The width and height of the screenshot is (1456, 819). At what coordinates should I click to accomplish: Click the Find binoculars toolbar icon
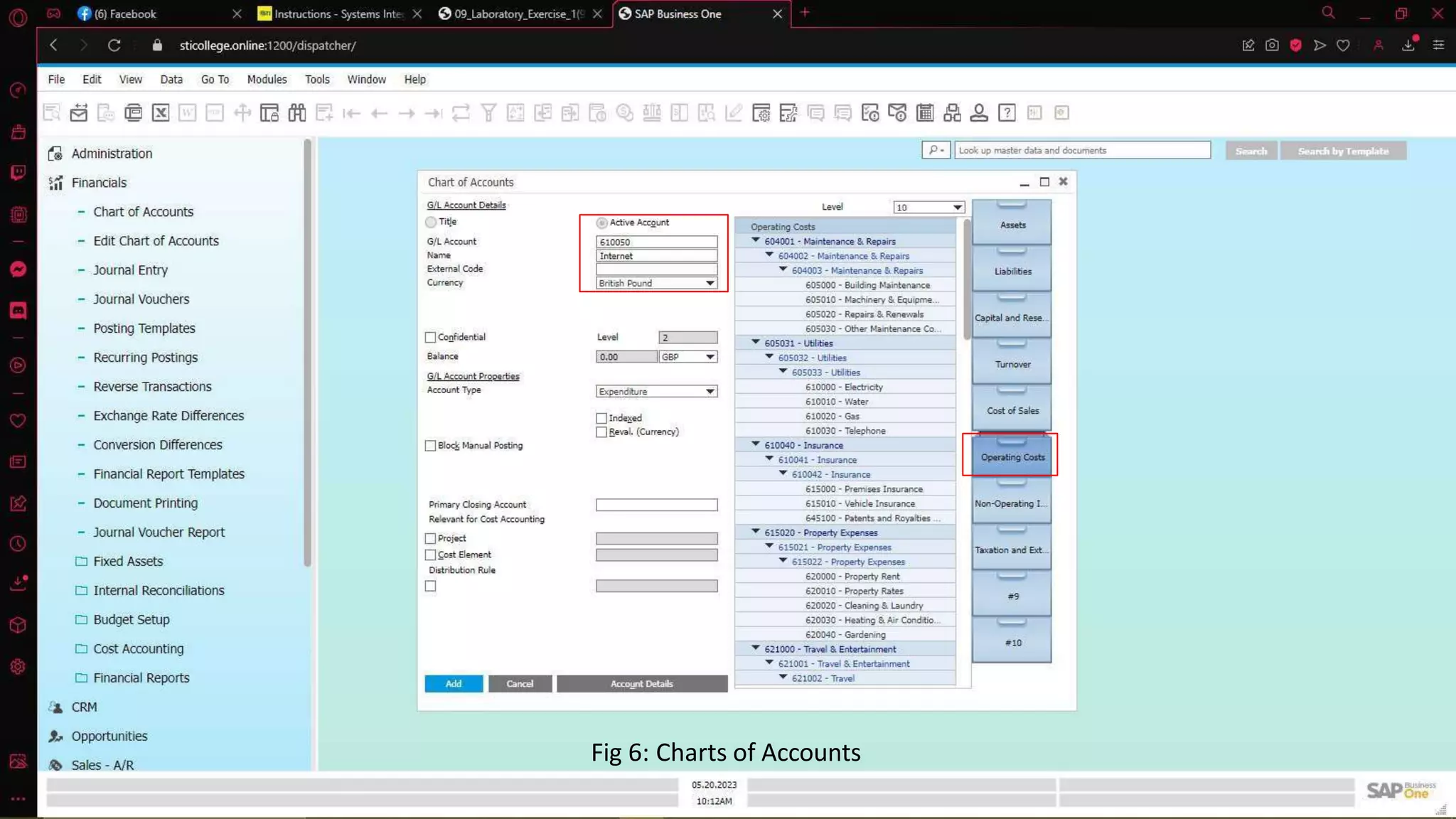(x=297, y=112)
